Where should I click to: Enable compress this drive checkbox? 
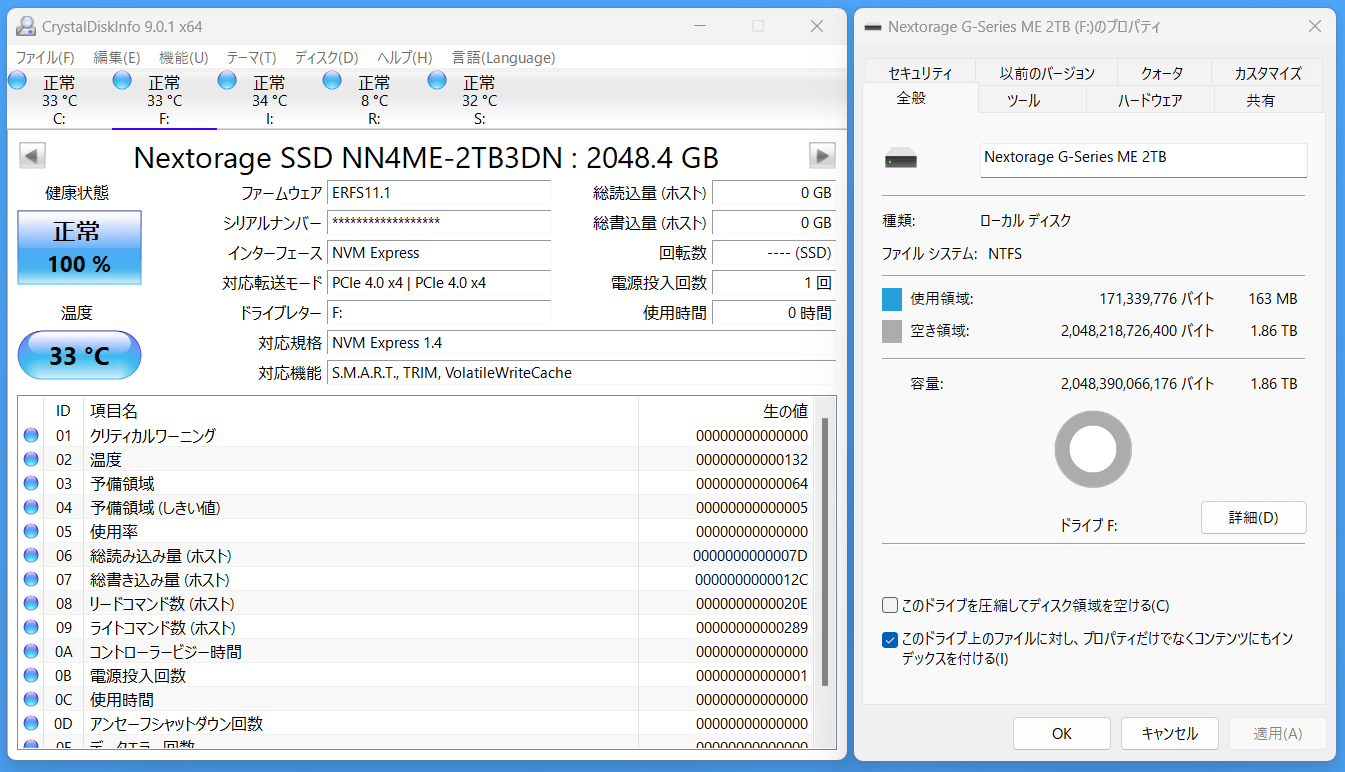[x=890, y=605]
